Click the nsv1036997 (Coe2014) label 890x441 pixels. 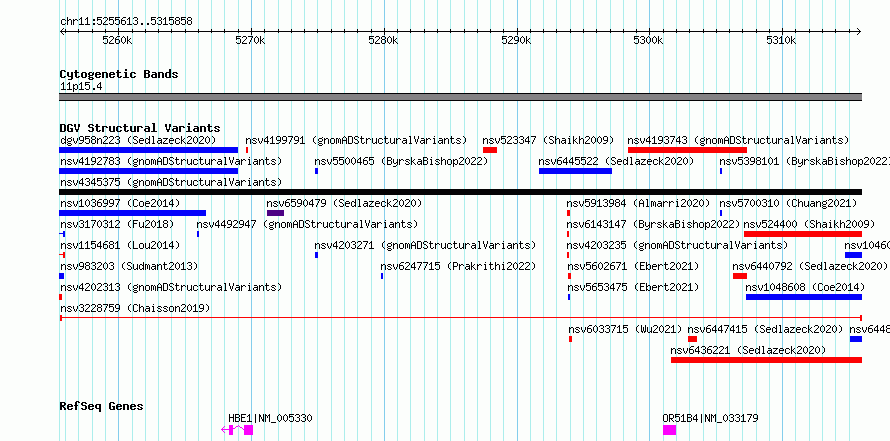[120, 203]
